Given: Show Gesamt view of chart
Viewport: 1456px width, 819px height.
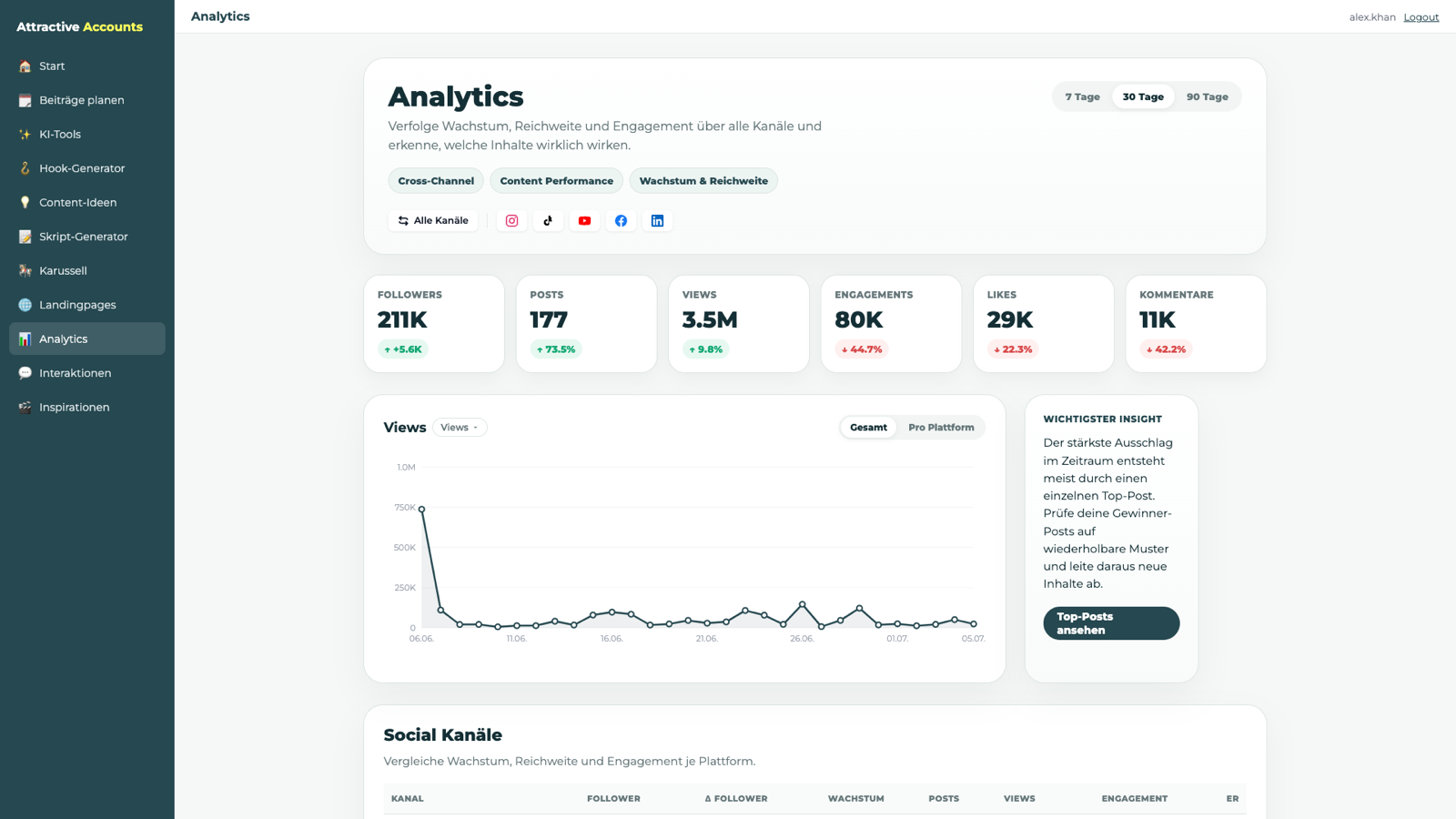Looking at the screenshot, I should tap(868, 428).
